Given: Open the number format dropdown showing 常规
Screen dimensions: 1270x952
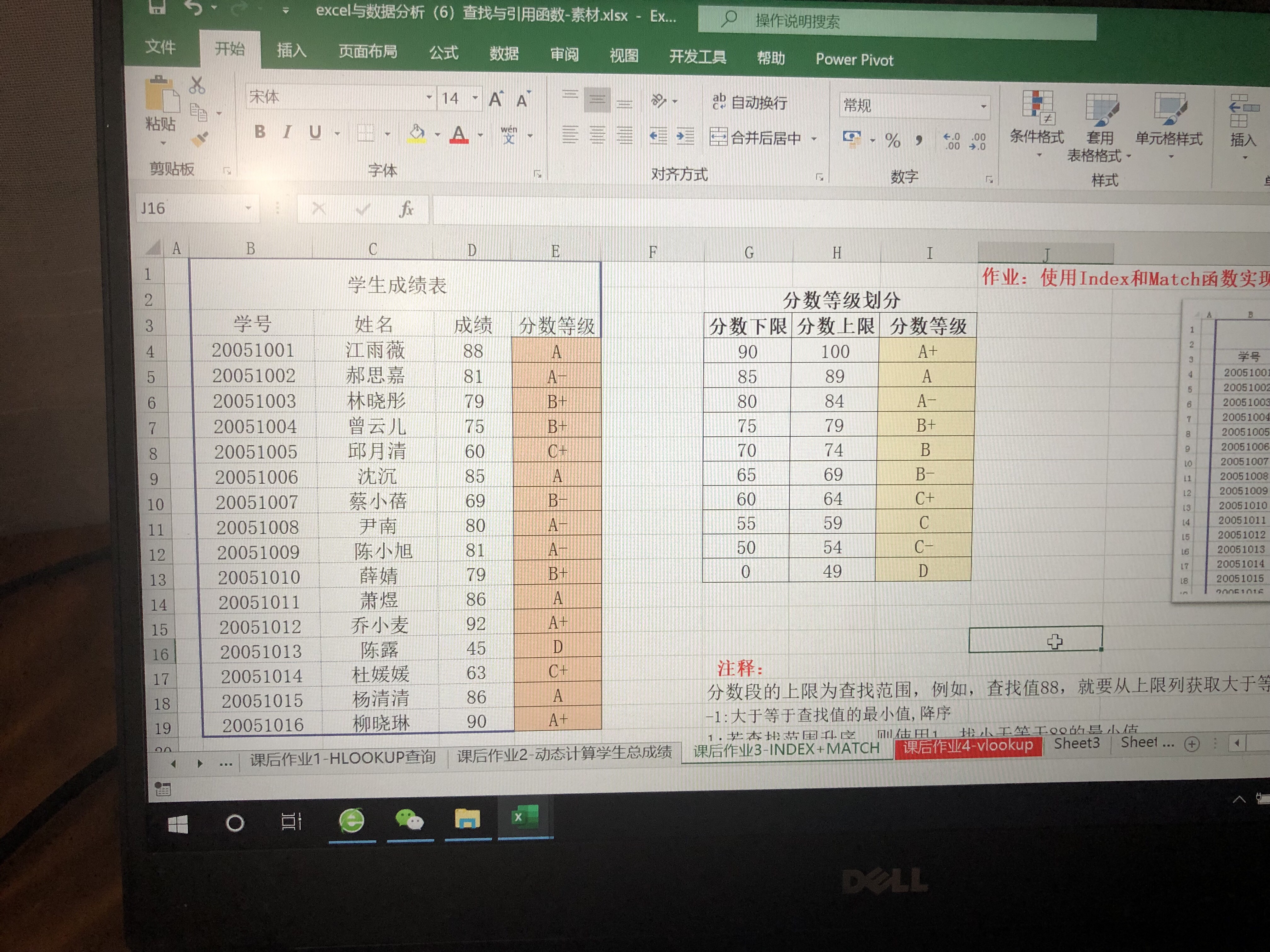Looking at the screenshot, I should 983,107.
